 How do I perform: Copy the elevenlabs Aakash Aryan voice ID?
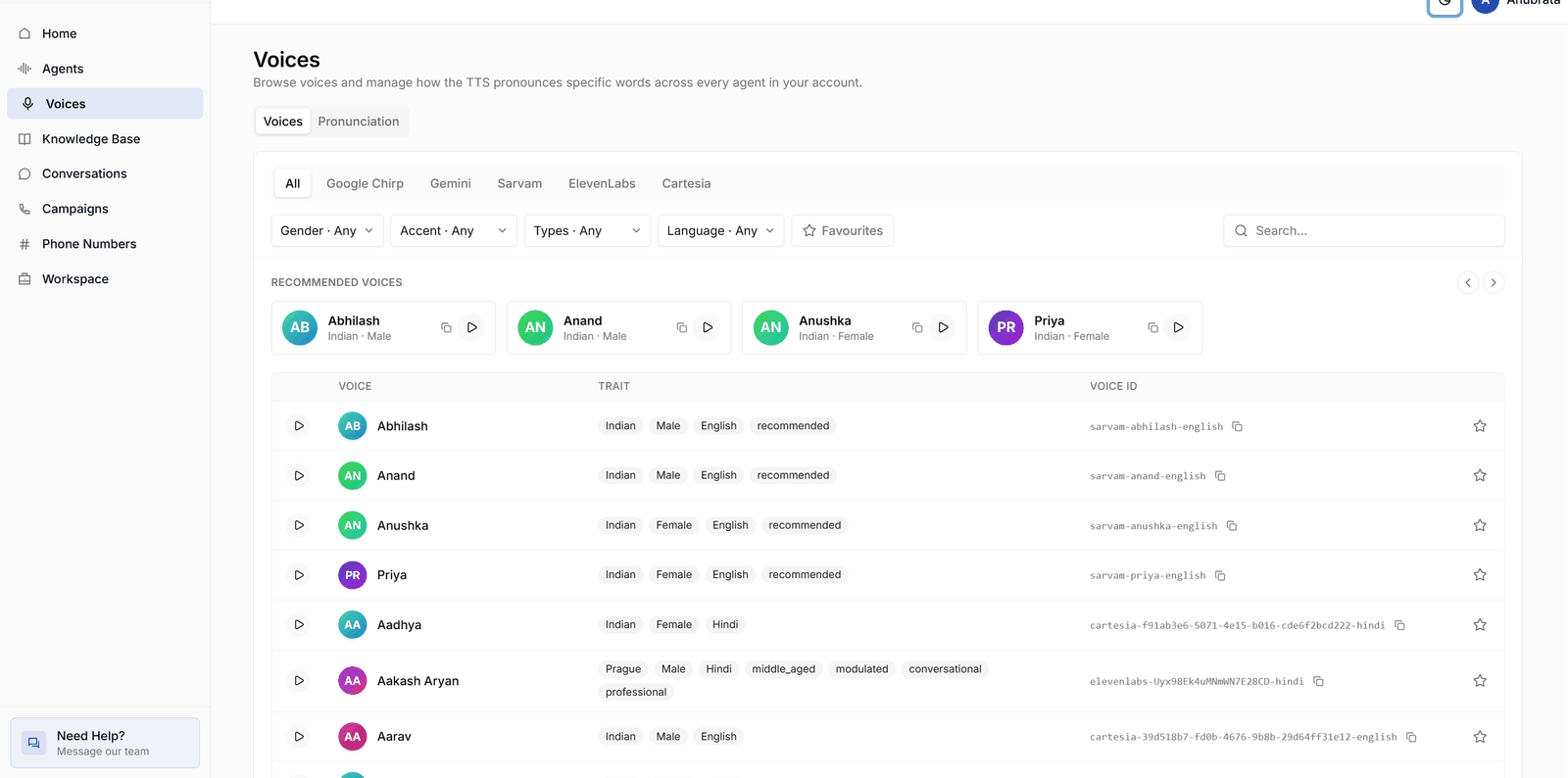point(1318,681)
